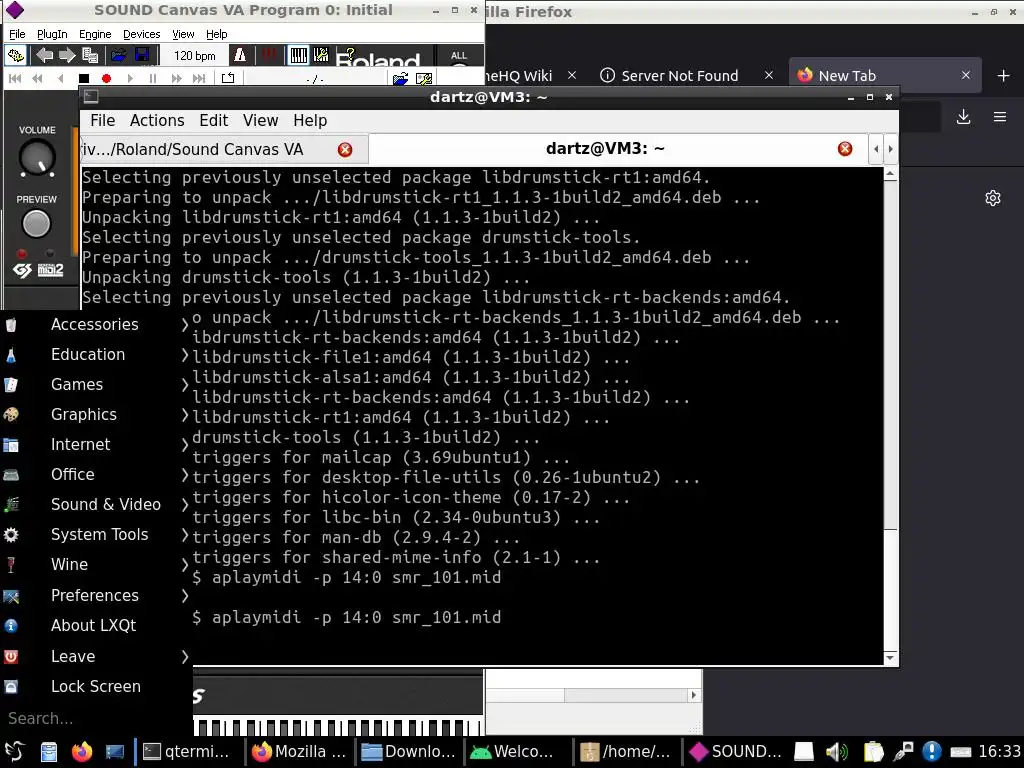The image size is (1024, 768).
Task: Click the pause transport button
Action: click(x=153, y=78)
